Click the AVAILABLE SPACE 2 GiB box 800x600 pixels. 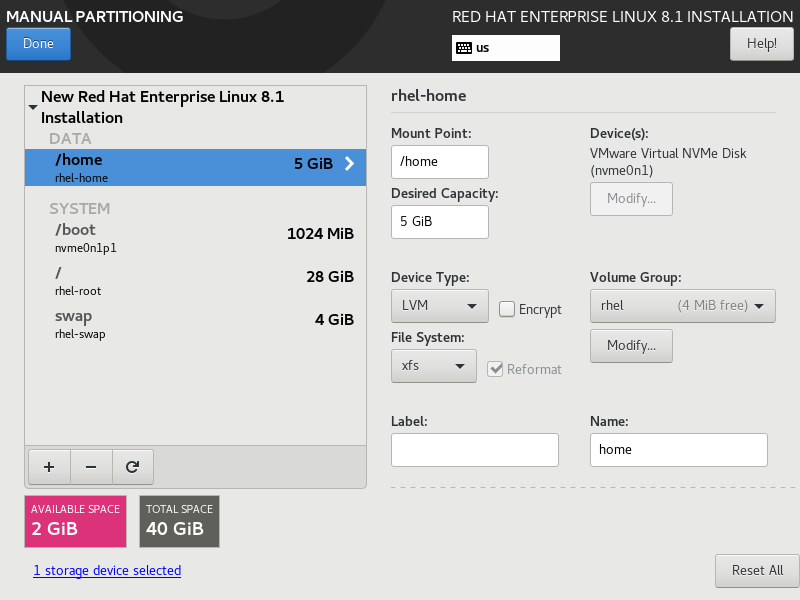tap(76, 521)
